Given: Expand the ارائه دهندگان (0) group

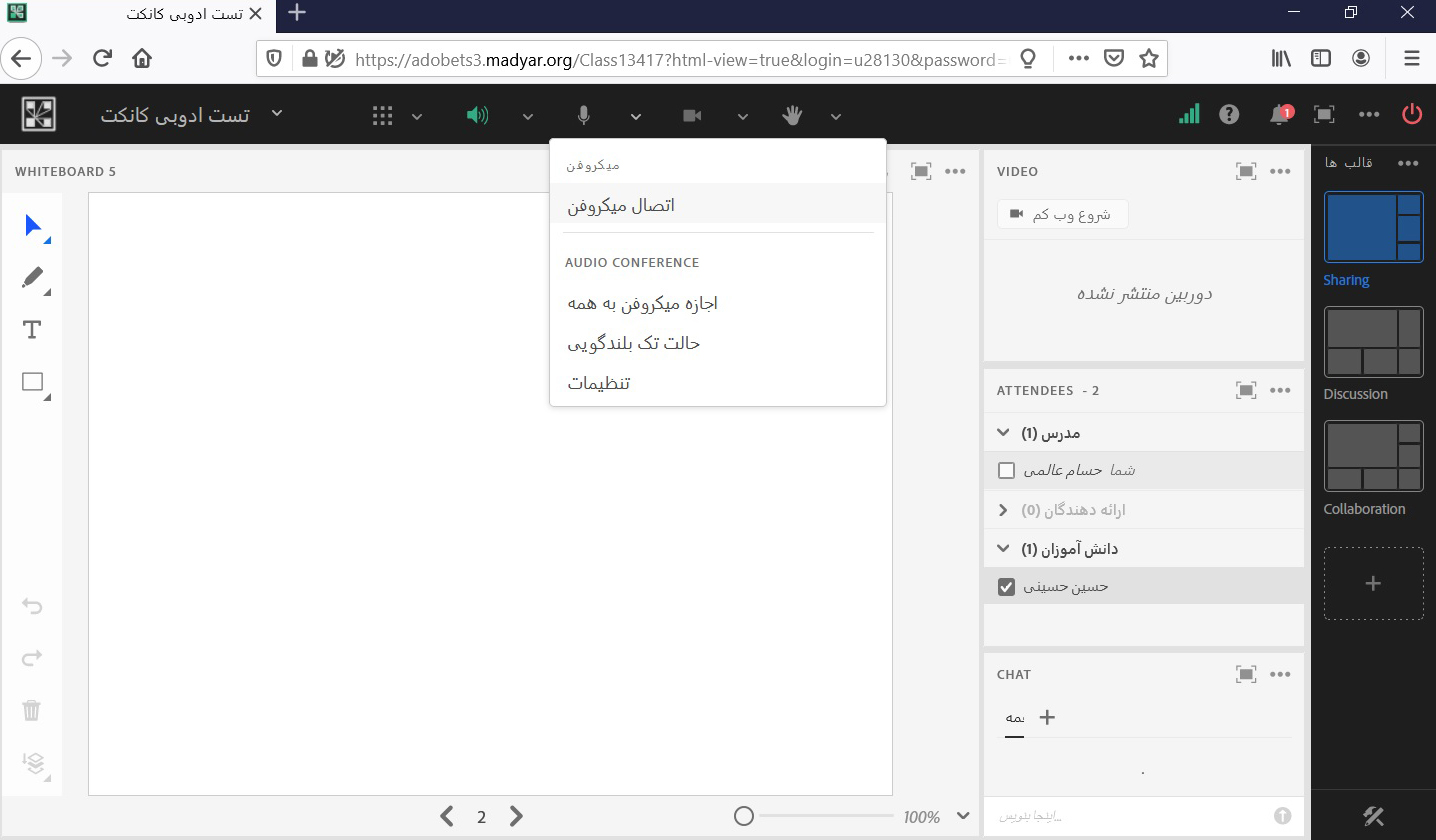Looking at the screenshot, I should 1003,510.
